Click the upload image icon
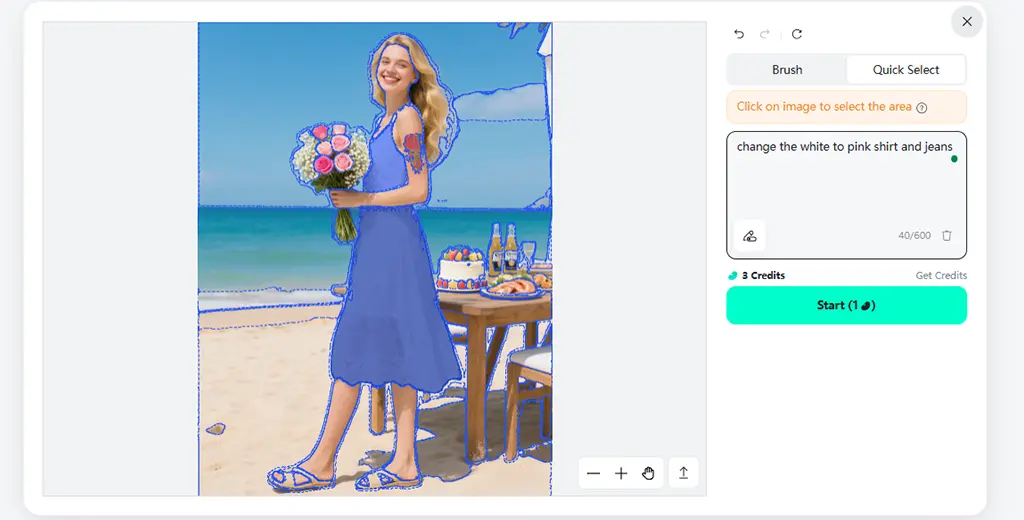This screenshot has width=1024, height=520. [683, 473]
